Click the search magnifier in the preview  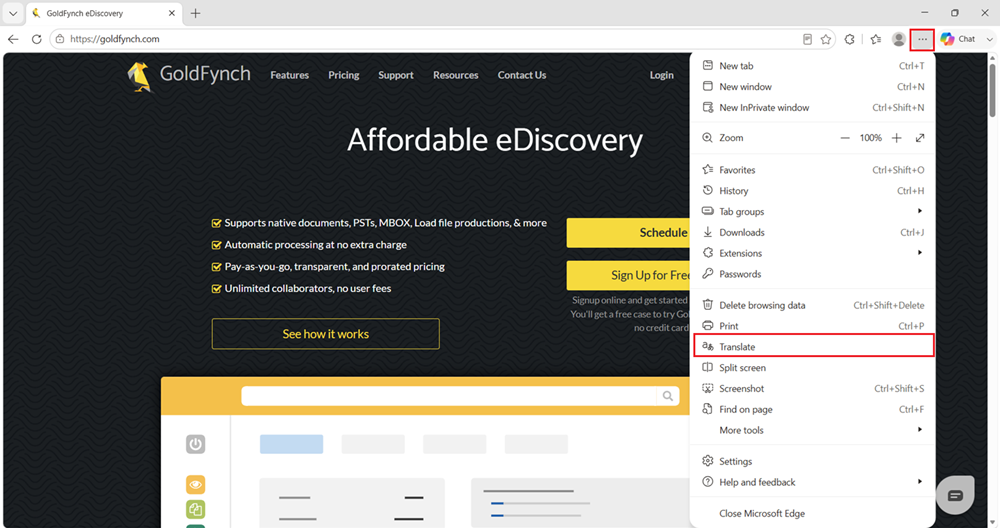(x=668, y=396)
